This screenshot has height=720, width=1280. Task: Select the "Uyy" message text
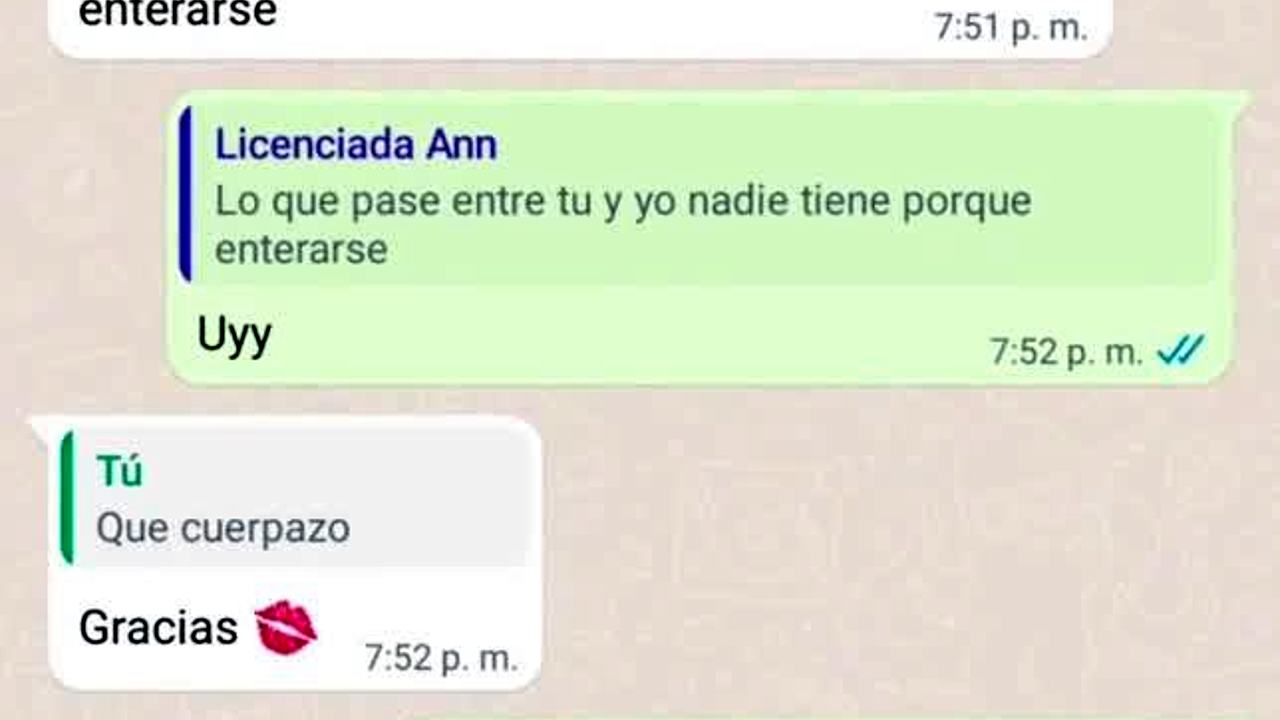pos(234,338)
